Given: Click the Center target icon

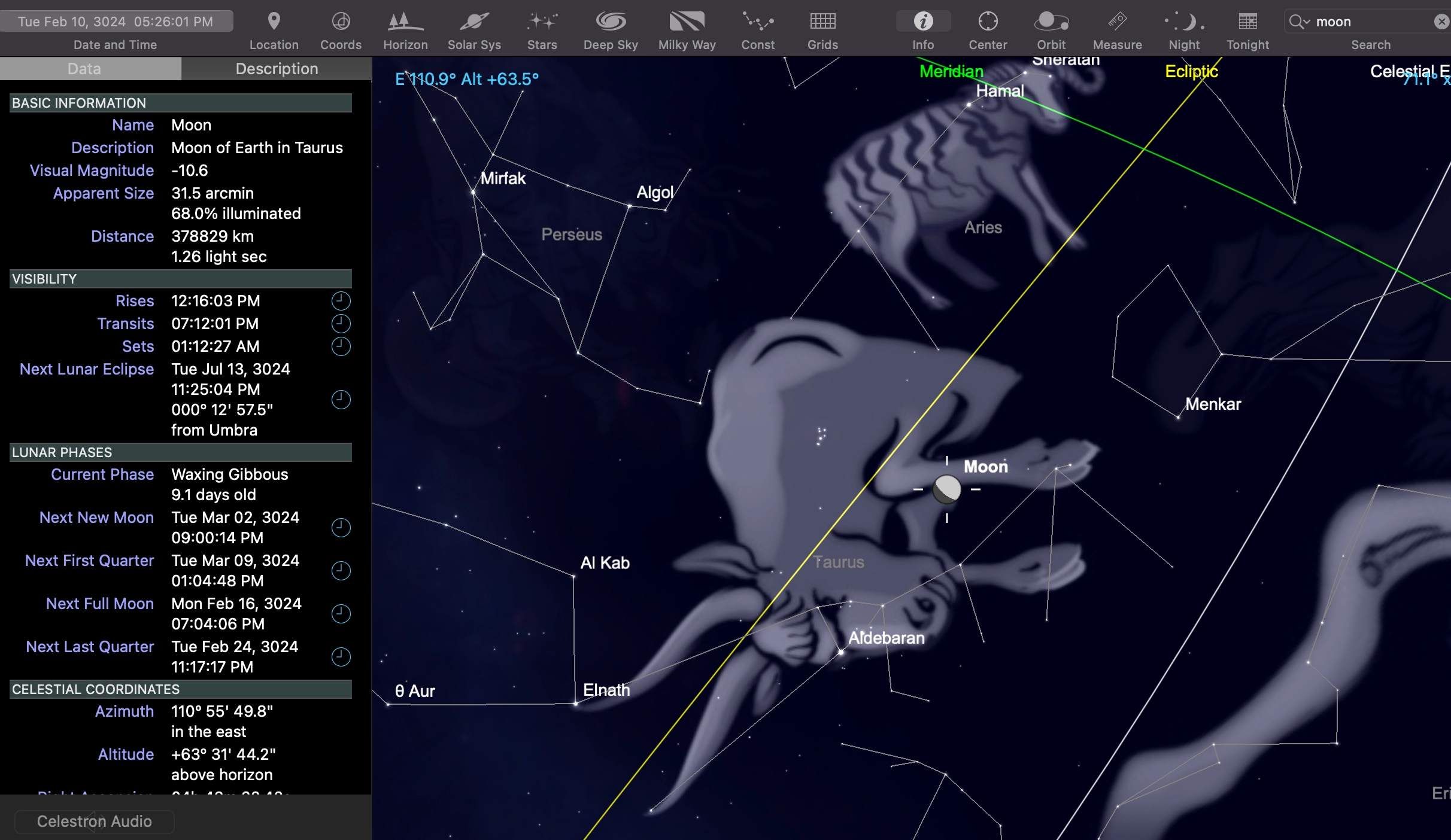Looking at the screenshot, I should 988,22.
